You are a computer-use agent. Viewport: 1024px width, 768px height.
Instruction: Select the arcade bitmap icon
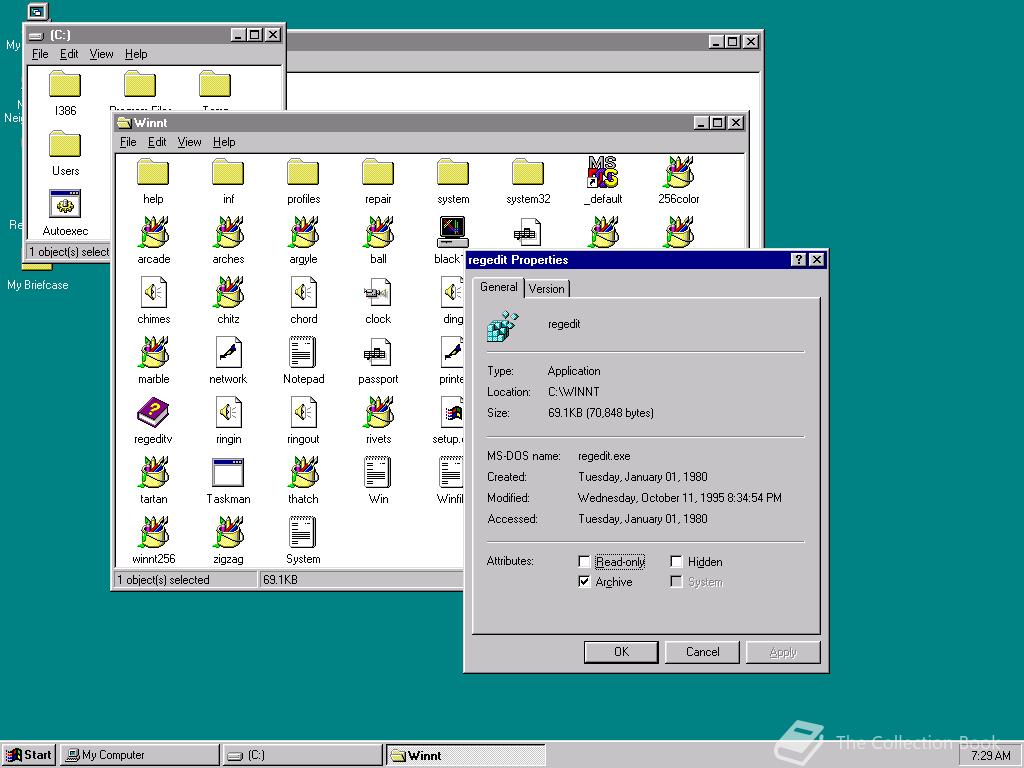[x=153, y=232]
